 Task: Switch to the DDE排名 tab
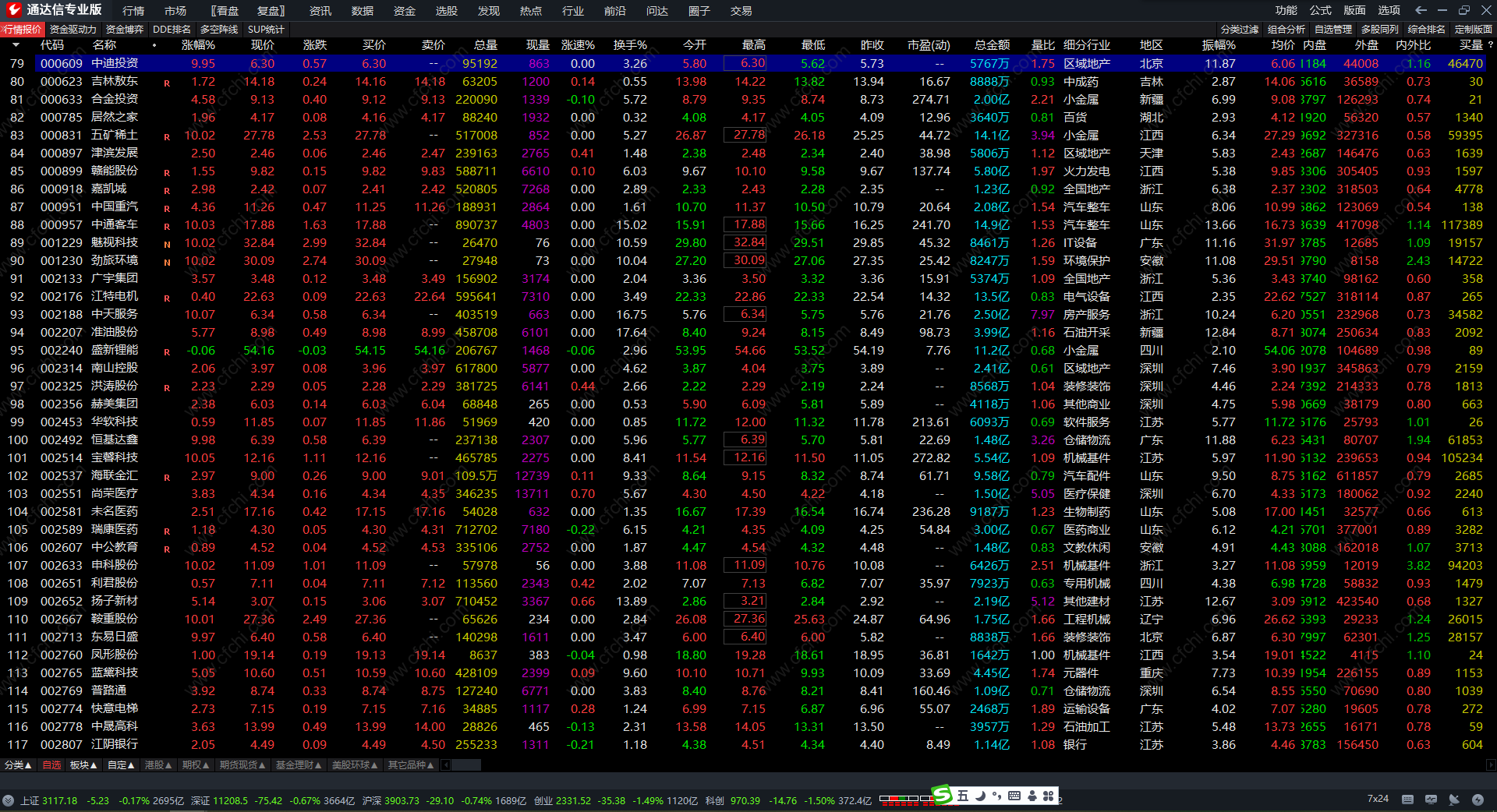172,30
